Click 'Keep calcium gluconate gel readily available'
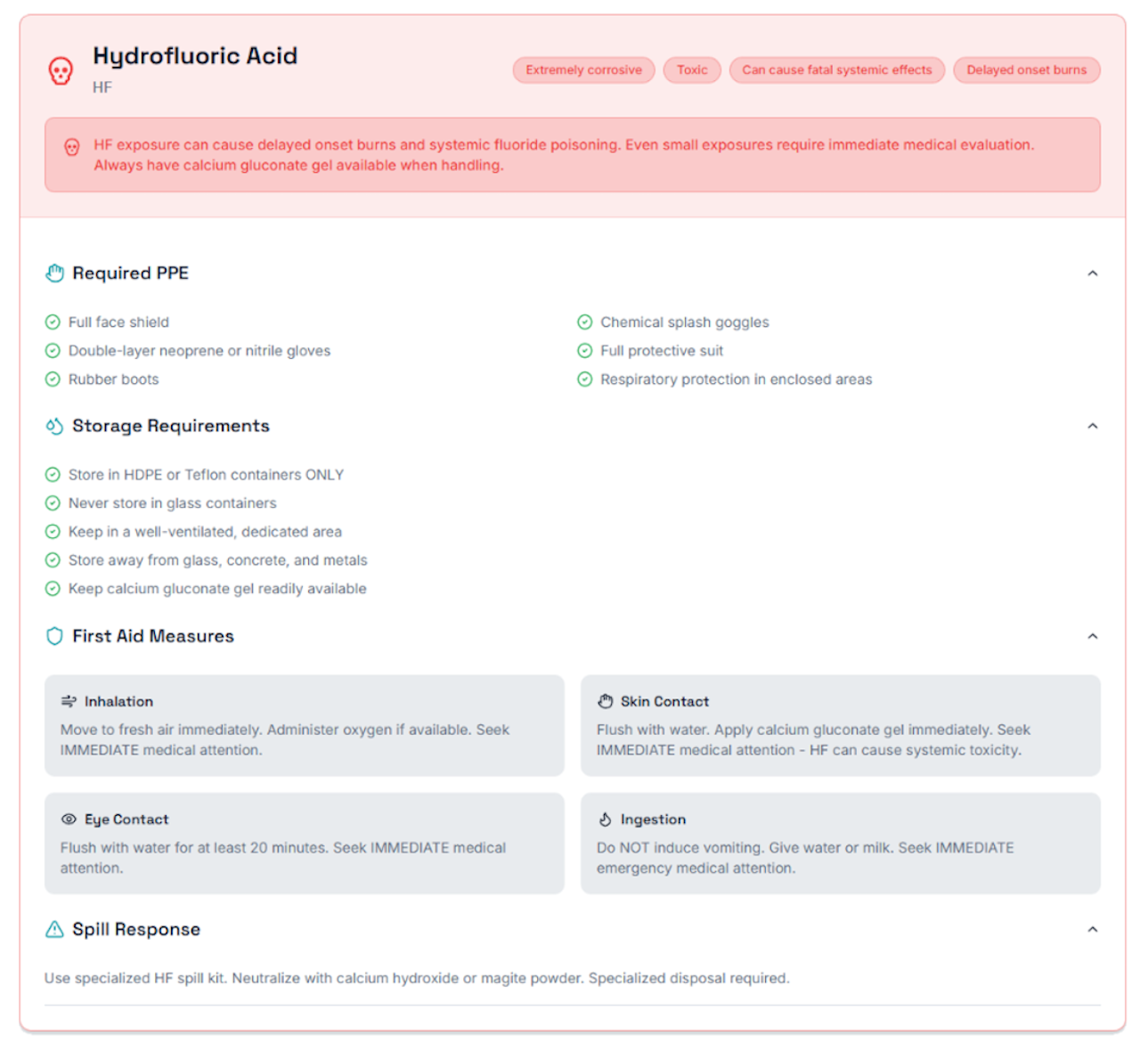 [x=217, y=589]
